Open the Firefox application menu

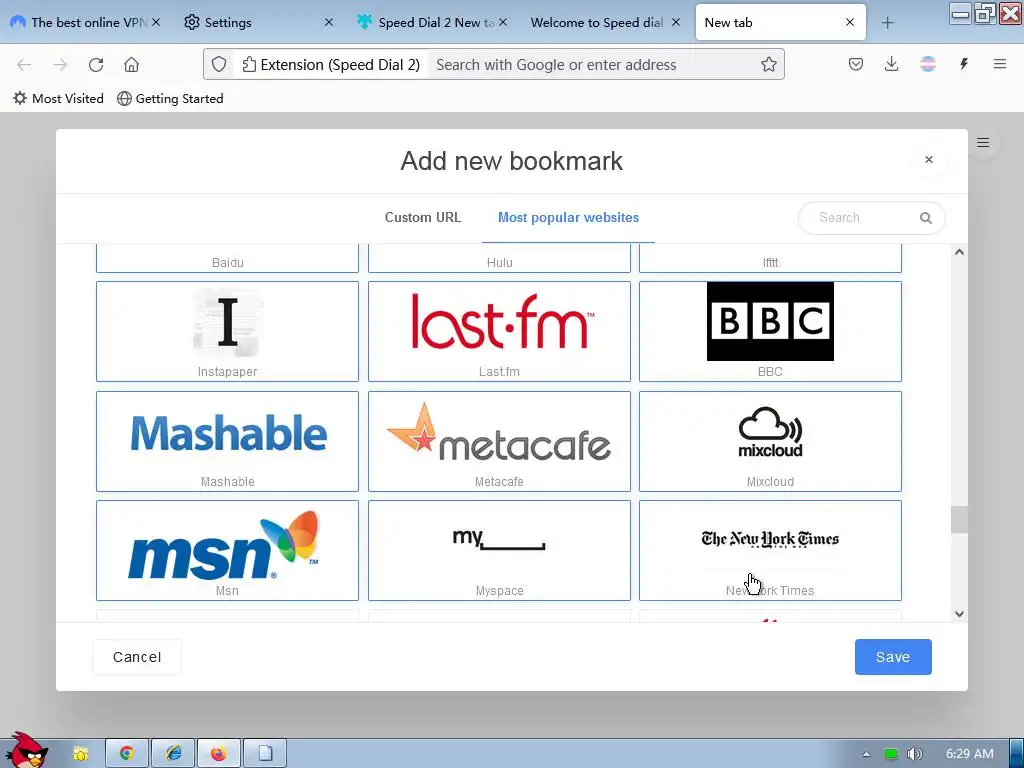pos(999,64)
